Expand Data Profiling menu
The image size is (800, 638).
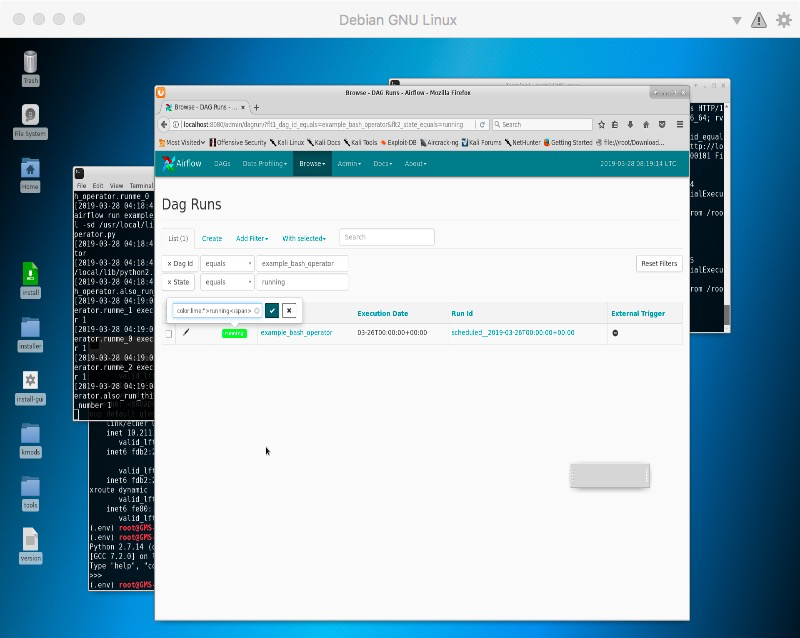tap(264, 164)
